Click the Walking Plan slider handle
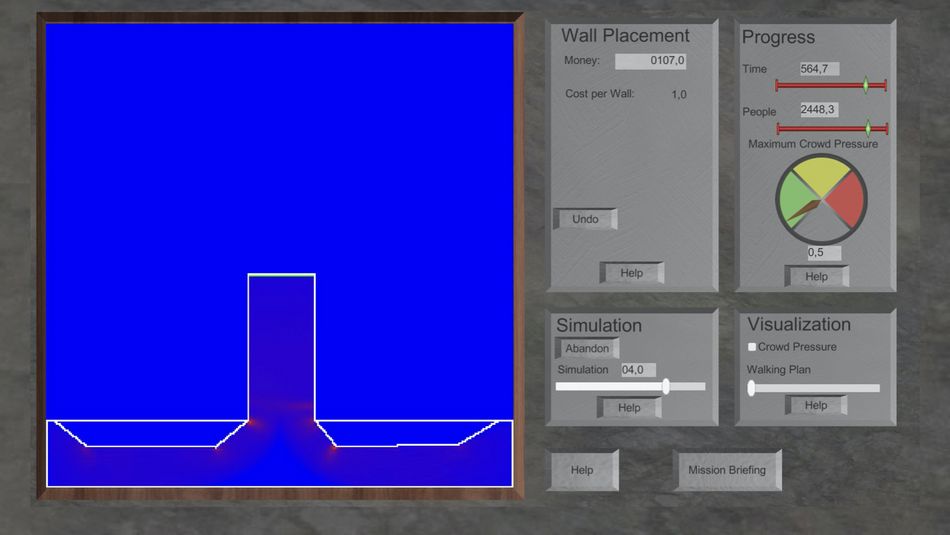950x535 pixels. tap(752, 388)
